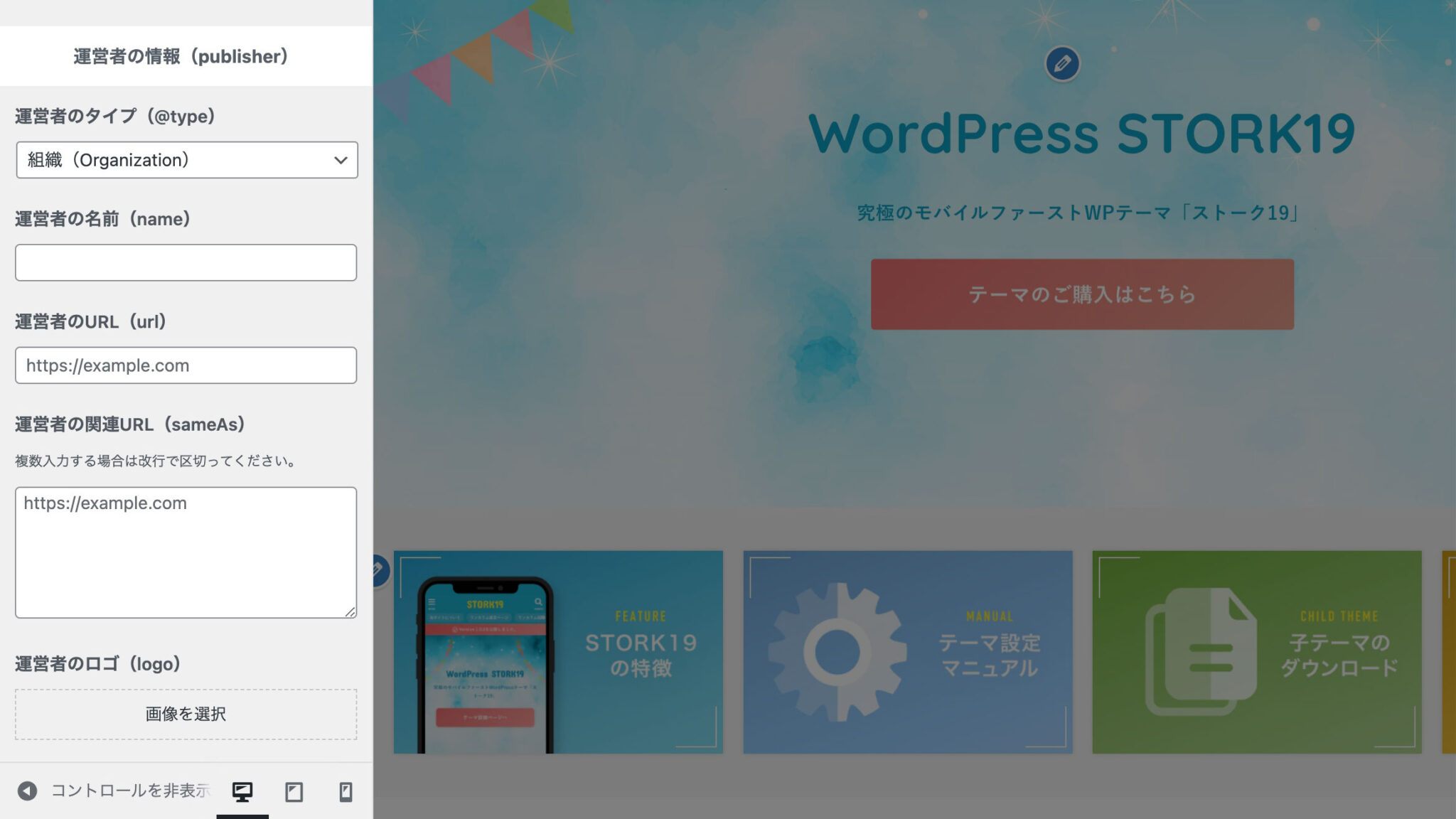This screenshot has width=1456, height=819.
Task: Click the textarea resize handle corner
Action: click(350, 612)
